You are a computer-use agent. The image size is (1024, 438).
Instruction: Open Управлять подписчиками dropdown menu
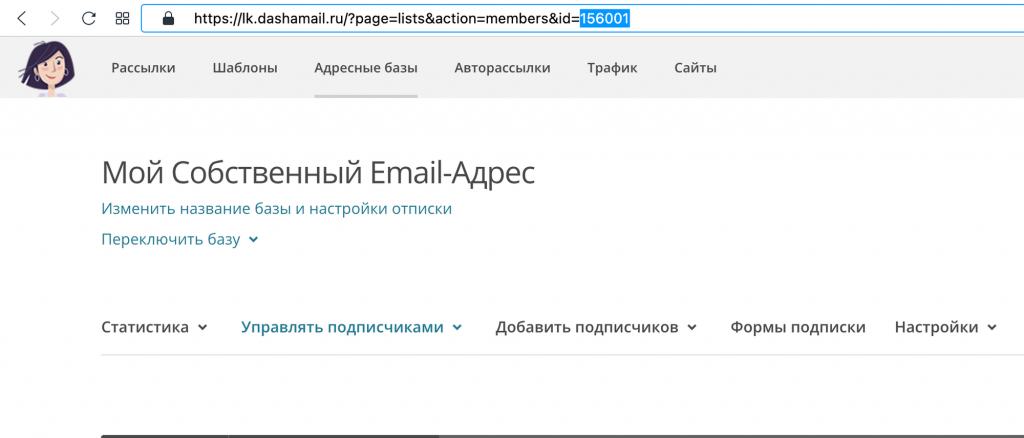click(351, 327)
